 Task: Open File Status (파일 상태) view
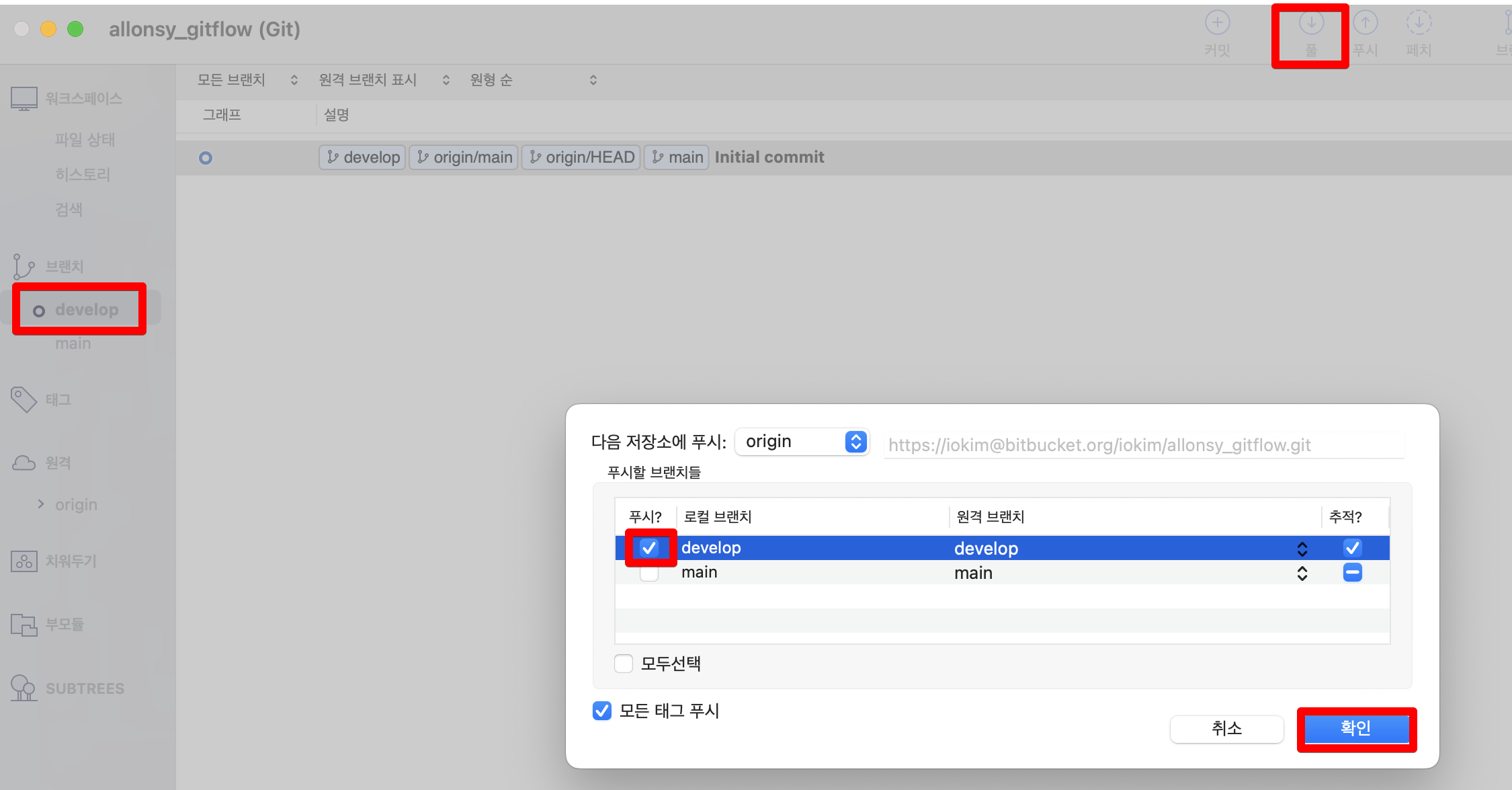[85, 140]
